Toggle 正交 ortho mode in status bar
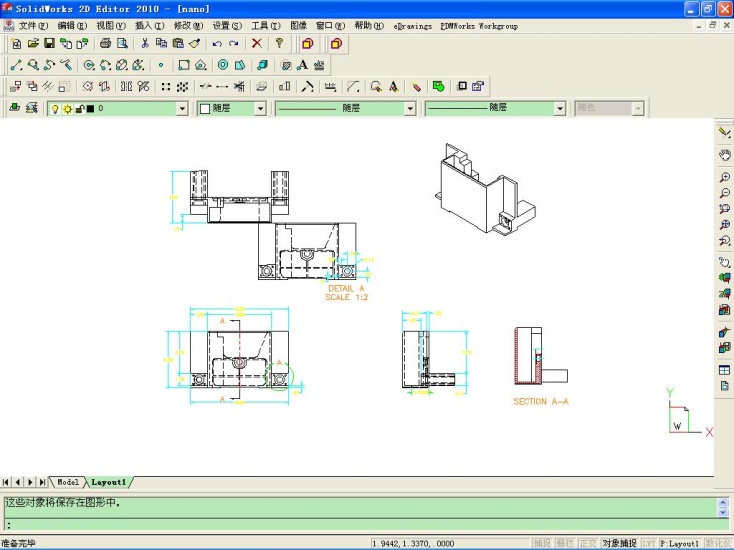 pyautogui.click(x=588, y=543)
